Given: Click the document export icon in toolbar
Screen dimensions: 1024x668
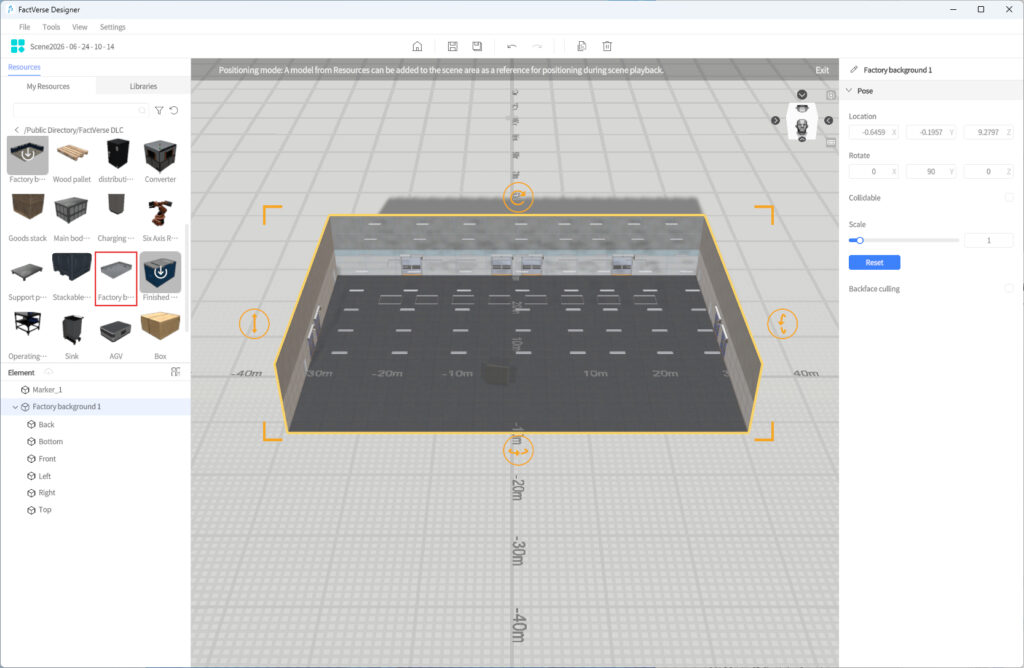Looking at the screenshot, I should click(582, 46).
